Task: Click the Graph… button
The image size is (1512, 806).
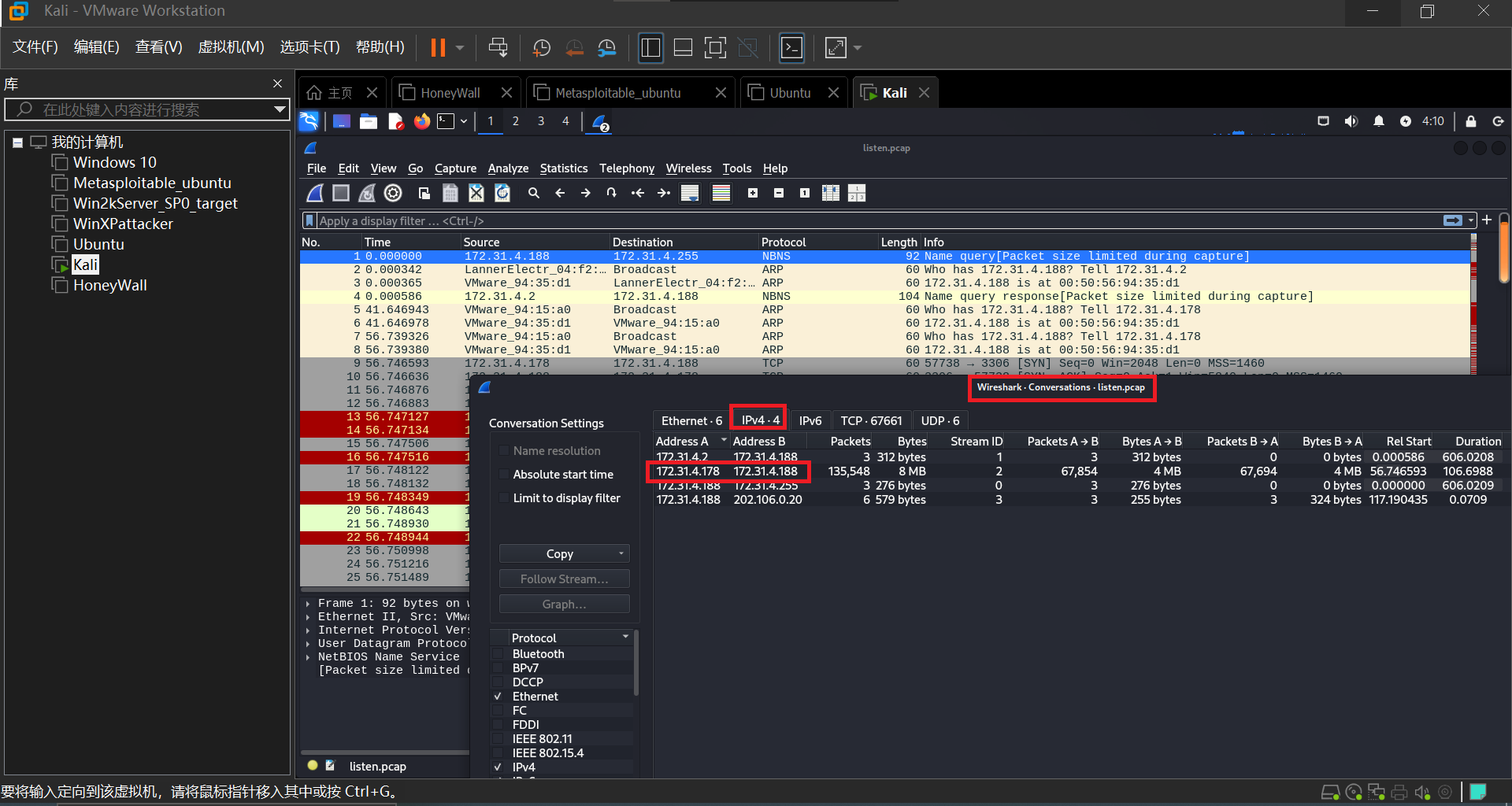Action: pos(565,604)
